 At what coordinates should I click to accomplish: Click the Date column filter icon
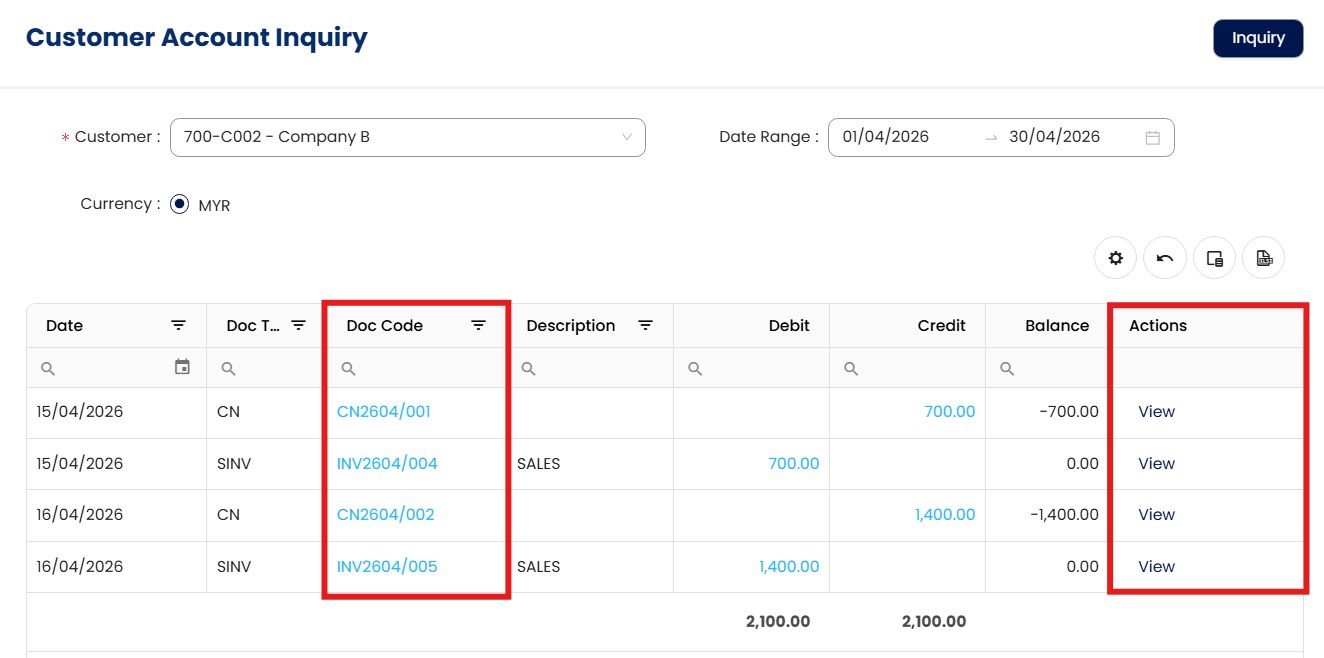(x=178, y=325)
